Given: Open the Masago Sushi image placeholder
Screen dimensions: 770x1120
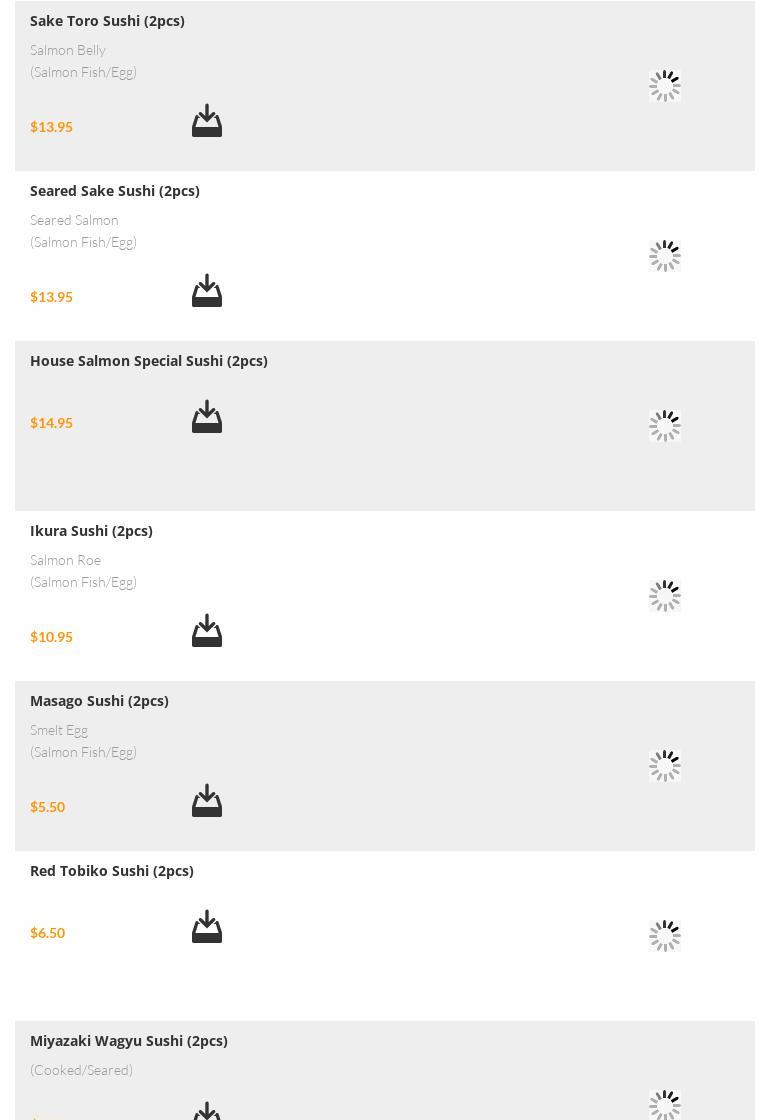Looking at the screenshot, I should (x=665, y=766).
